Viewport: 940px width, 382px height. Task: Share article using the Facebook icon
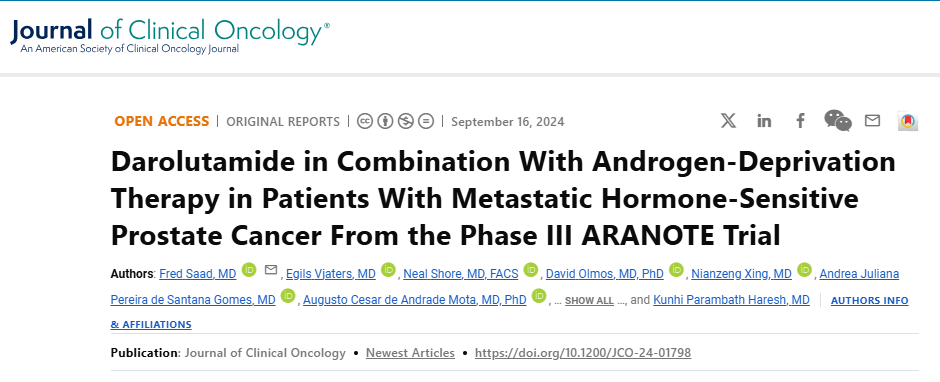(800, 121)
